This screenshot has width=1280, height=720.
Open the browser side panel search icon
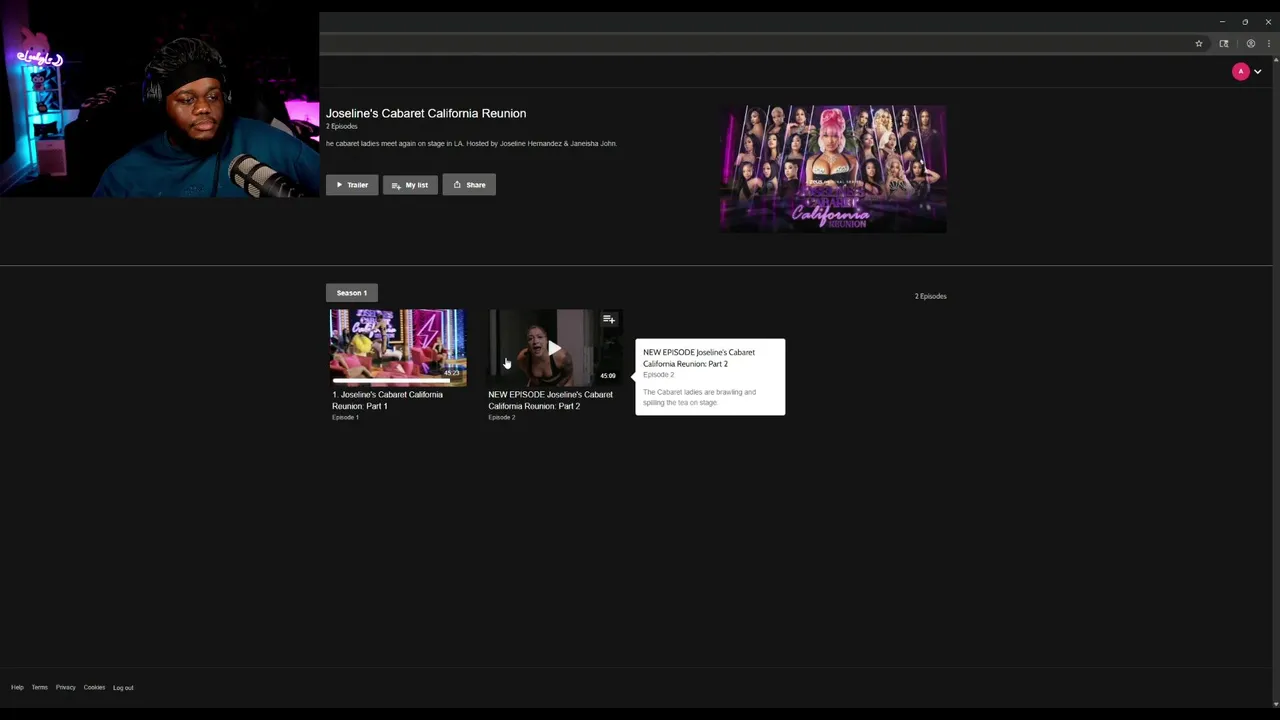[1224, 44]
